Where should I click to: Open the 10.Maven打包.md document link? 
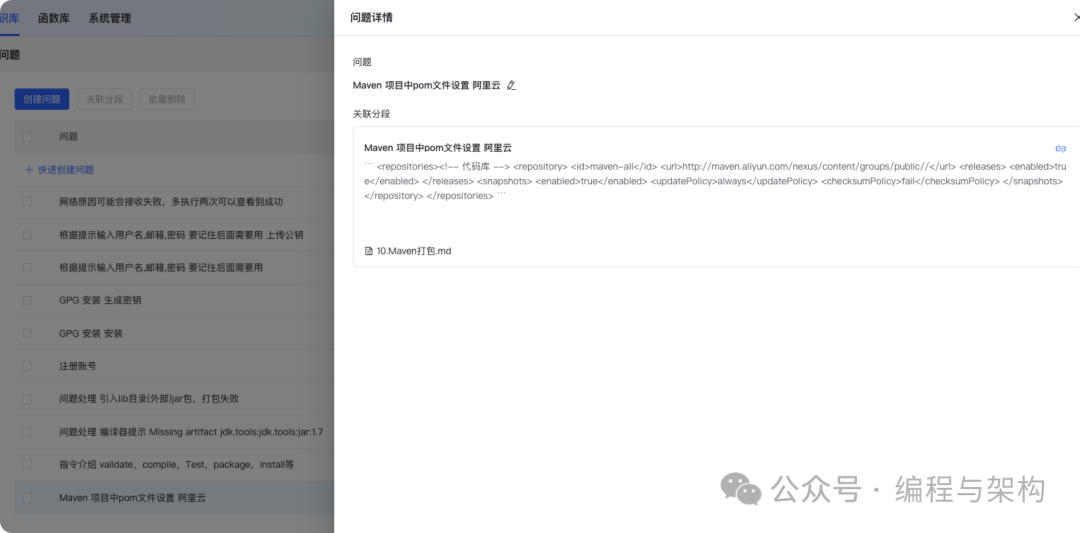[x=414, y=251]
